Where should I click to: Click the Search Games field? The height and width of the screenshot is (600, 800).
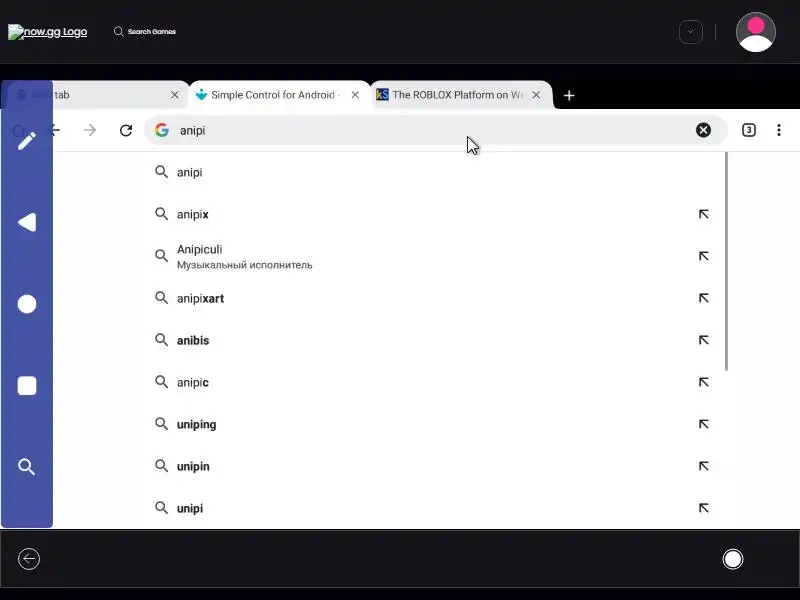coord(145,32)
